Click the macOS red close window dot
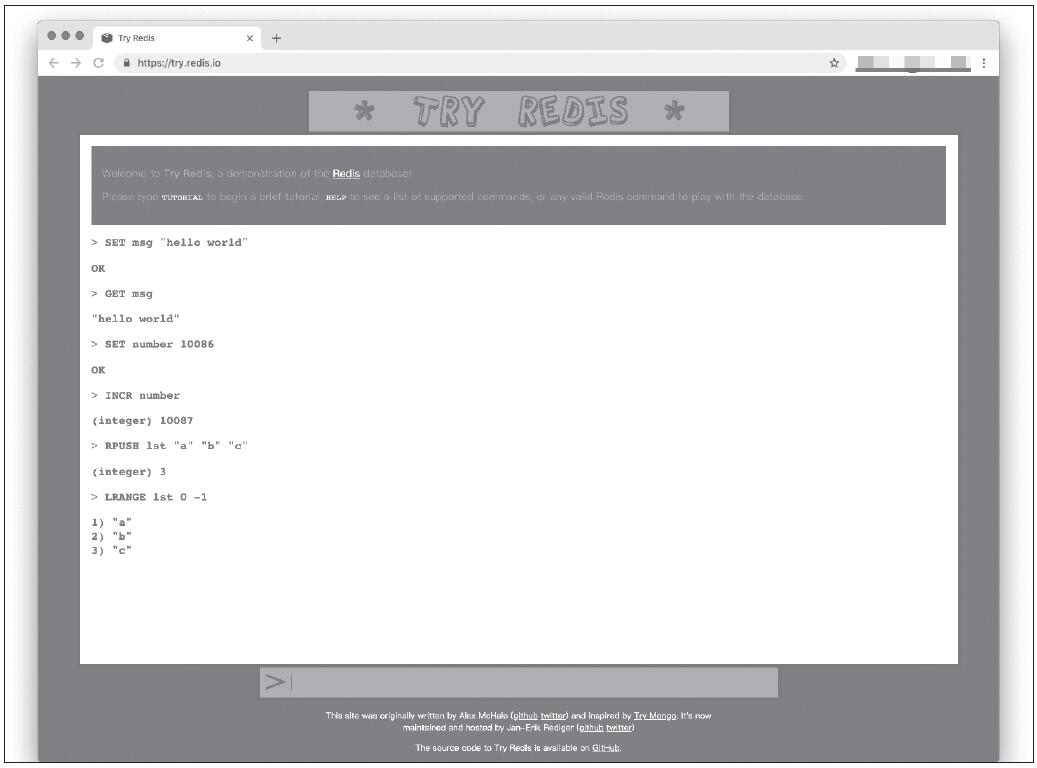The width and height of the screenshot is (1037, 768). coord(52,36)
